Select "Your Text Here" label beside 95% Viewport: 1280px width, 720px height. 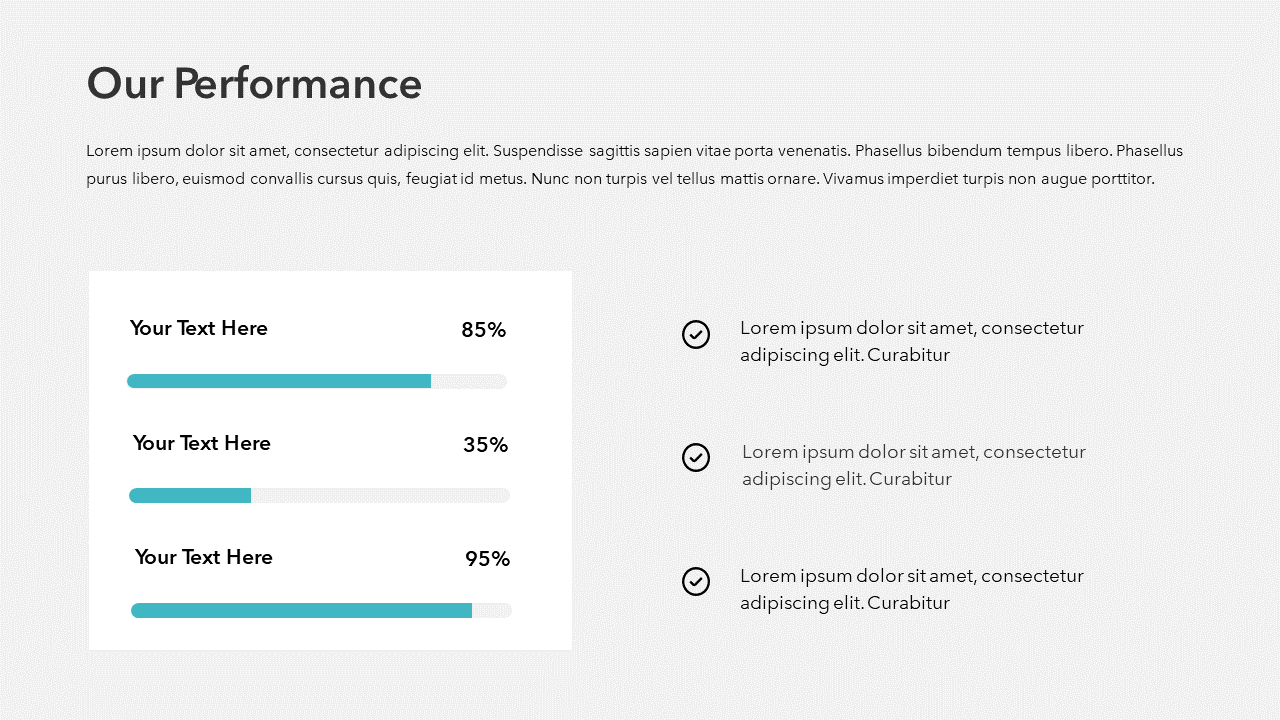(204, 557)
